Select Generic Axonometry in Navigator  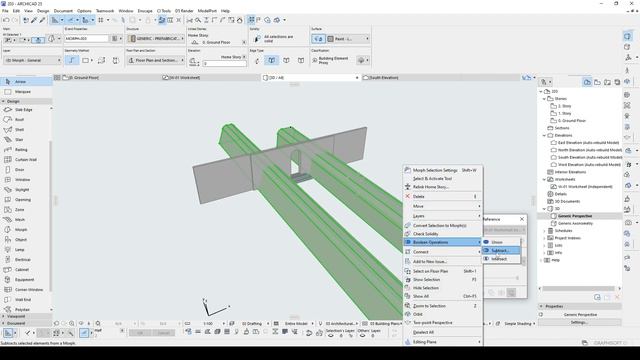(x=575, y=224)
